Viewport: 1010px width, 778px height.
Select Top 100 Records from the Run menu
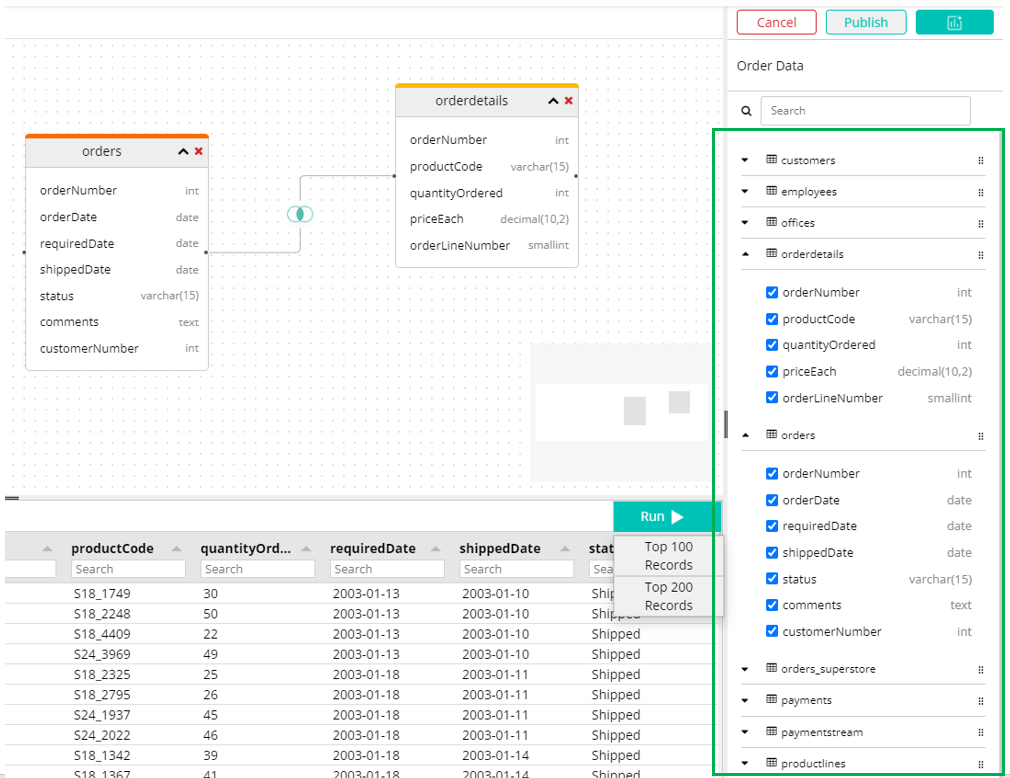pyautogui.click(x=666, y=556)
